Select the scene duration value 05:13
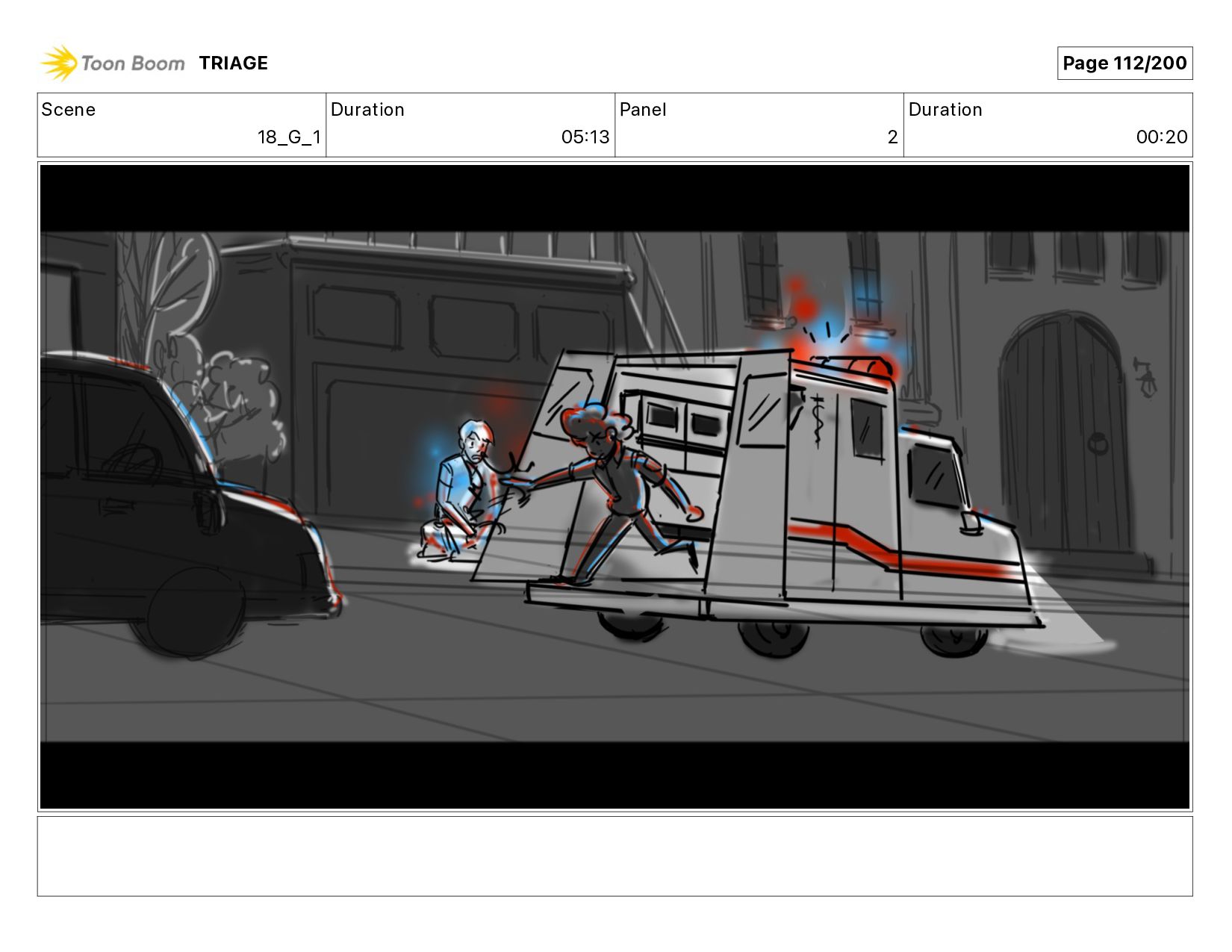The height and width of the screenshot is (952, 1232). [585, 137]
